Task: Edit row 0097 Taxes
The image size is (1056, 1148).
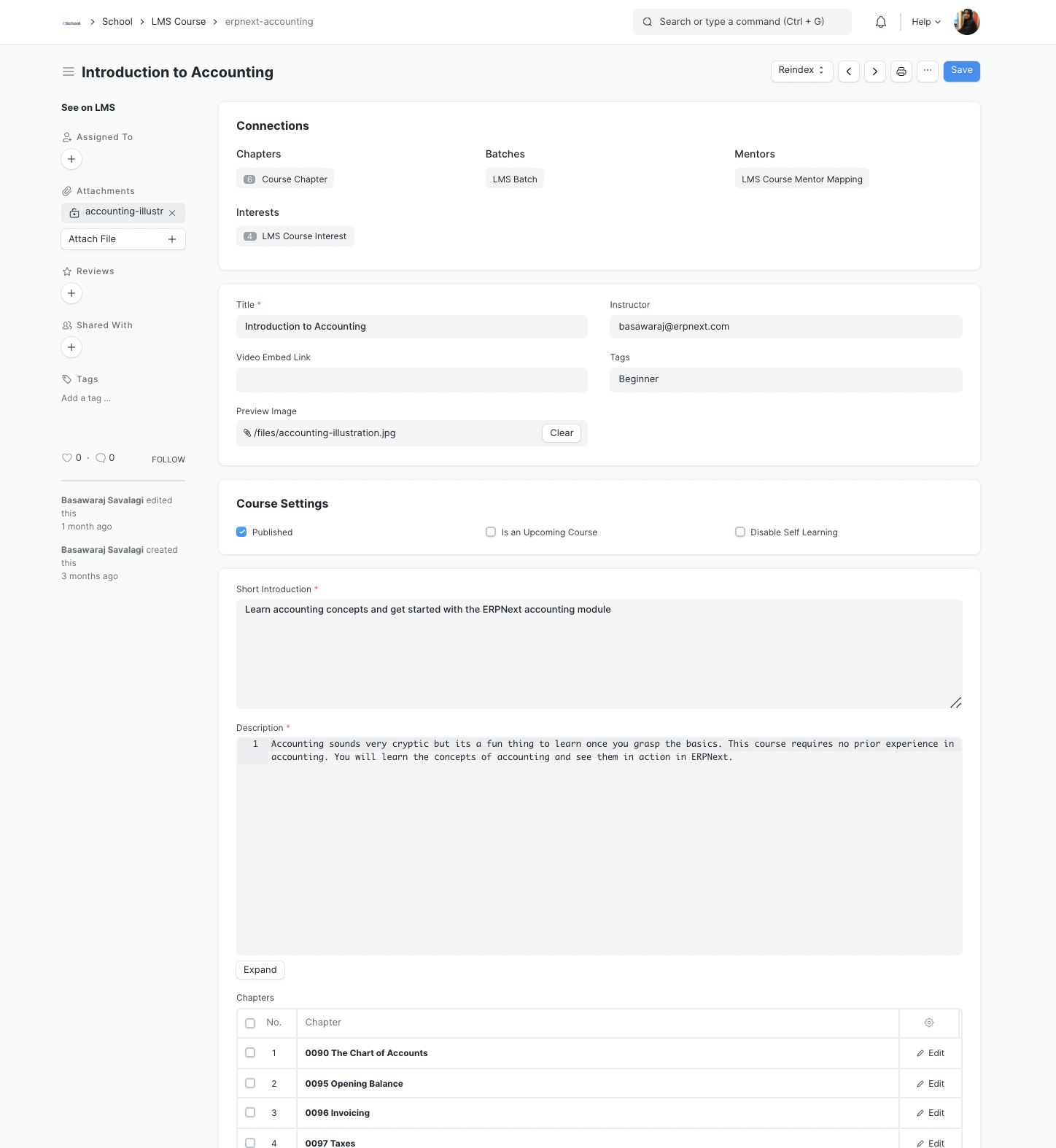Action: click(931, 1143)
